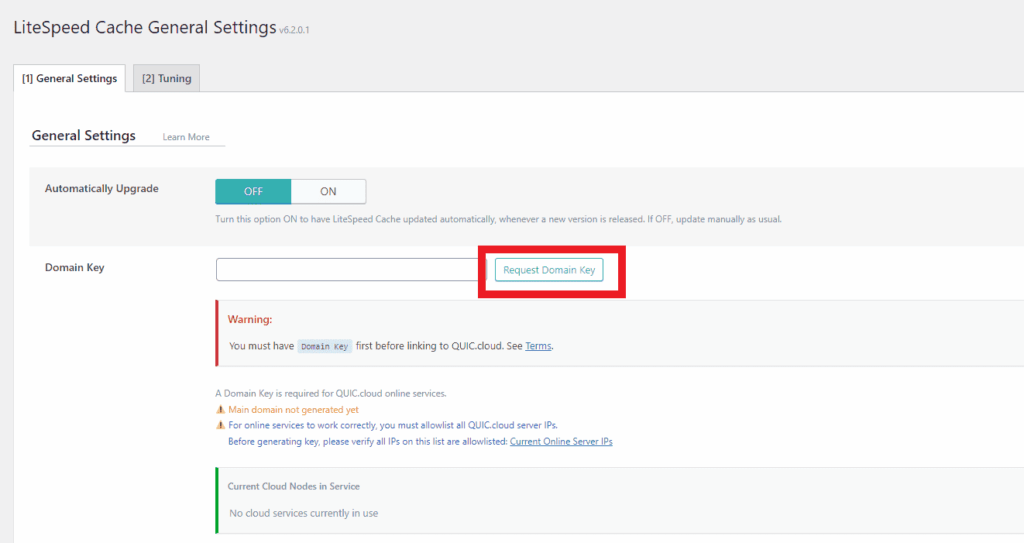
Task: Click the 'Before generating key, please verify' text
Action: (x=368, y=442)
